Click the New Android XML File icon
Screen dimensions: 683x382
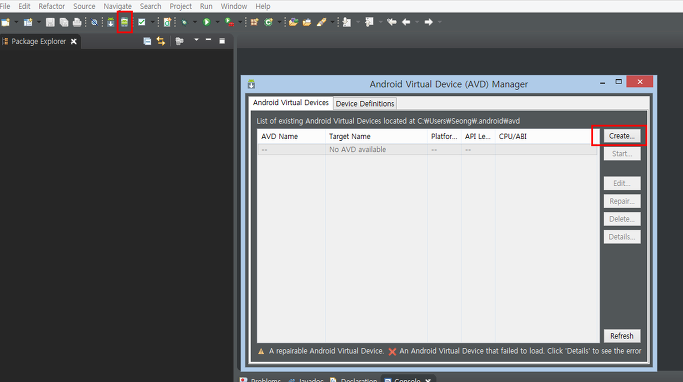click(167, 22)
